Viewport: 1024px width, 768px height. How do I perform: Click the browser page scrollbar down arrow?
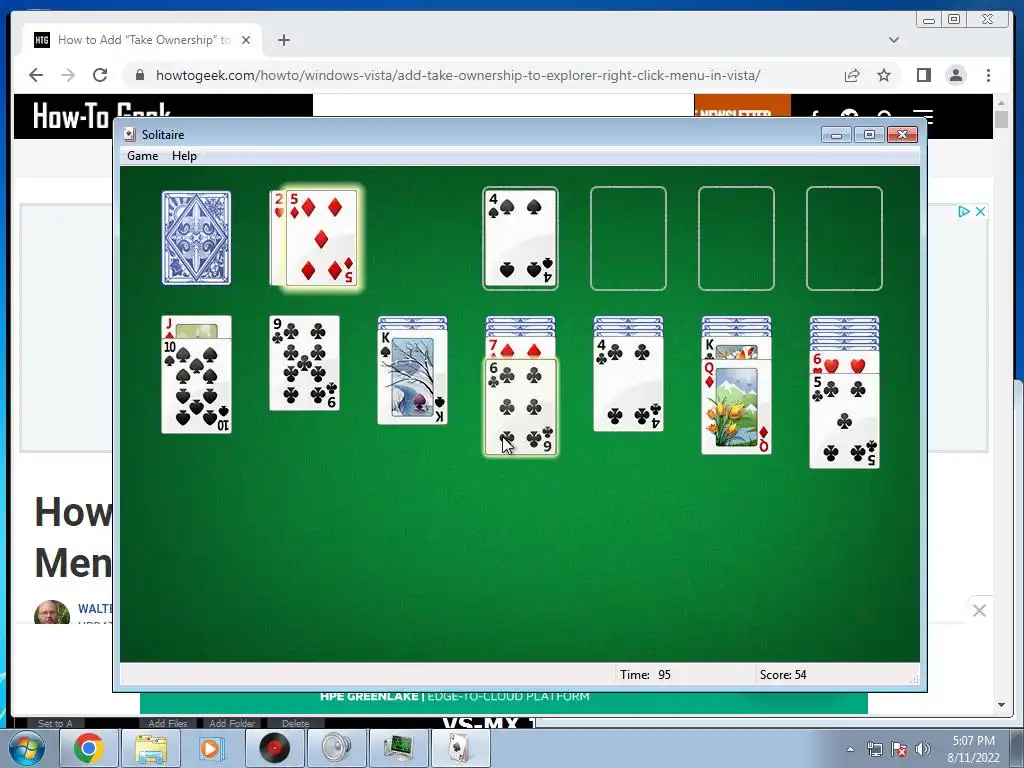click(x=1002, y=705)
